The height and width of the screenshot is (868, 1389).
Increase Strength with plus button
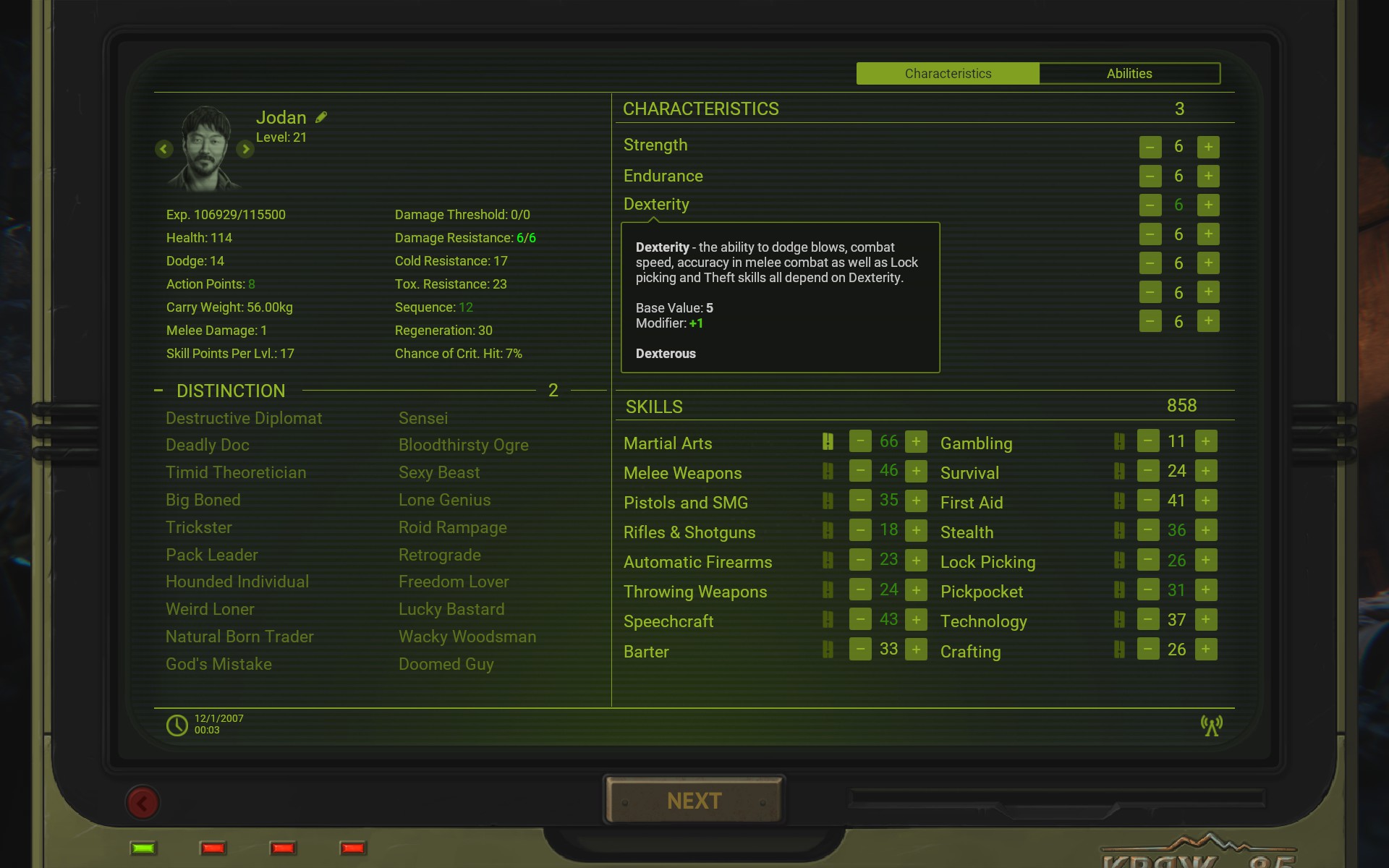click(1207, 147)
